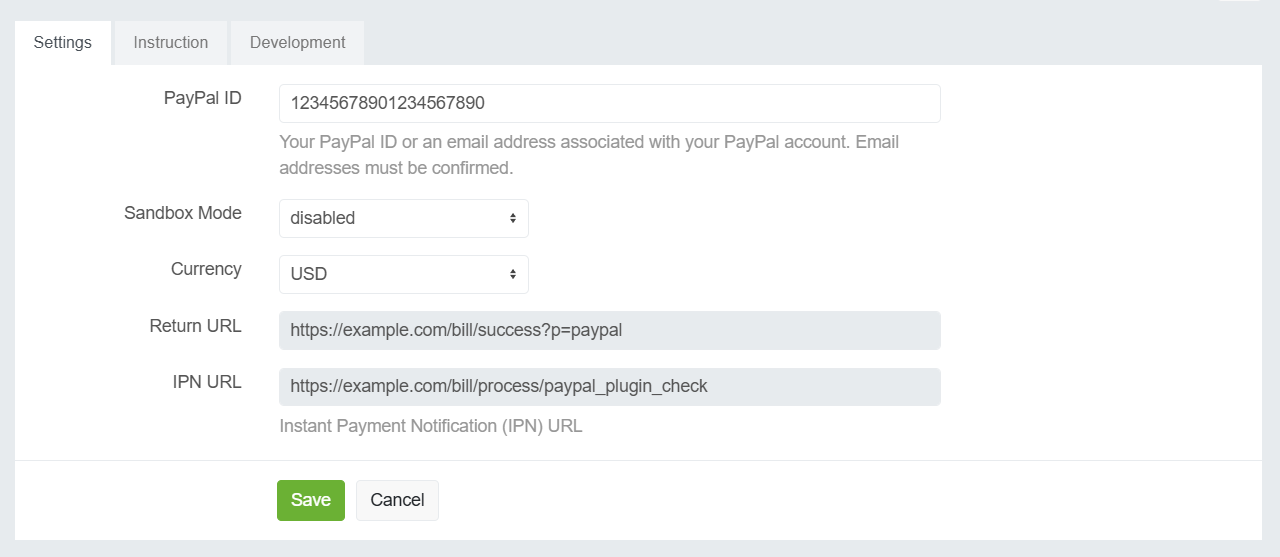Select the Return URL read-only field

[x=609, y=330]
